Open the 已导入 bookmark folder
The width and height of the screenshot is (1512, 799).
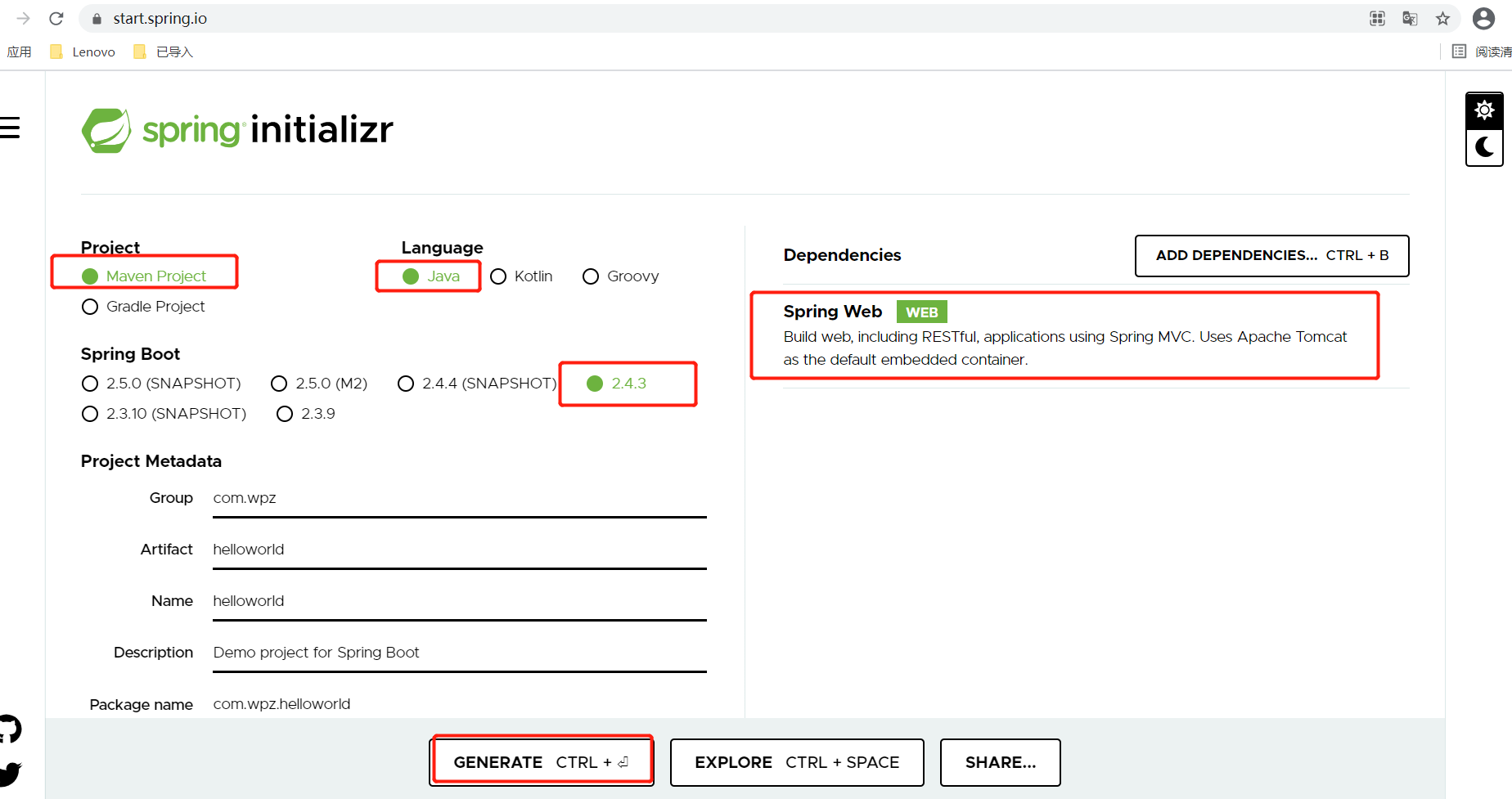[164, 52]
